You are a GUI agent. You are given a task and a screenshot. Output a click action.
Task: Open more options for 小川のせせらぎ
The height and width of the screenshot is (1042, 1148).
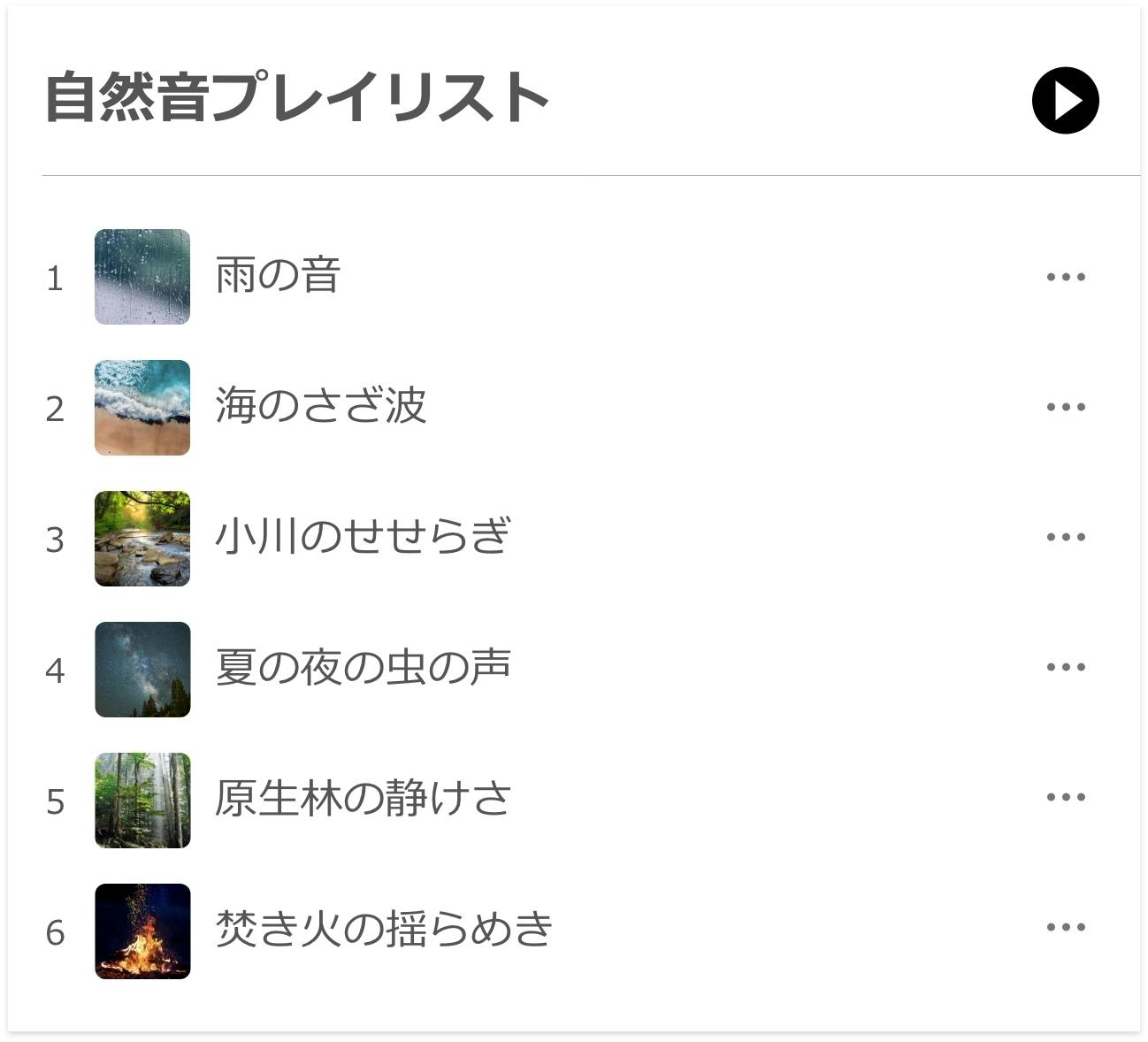click(x=1065, y=537)
